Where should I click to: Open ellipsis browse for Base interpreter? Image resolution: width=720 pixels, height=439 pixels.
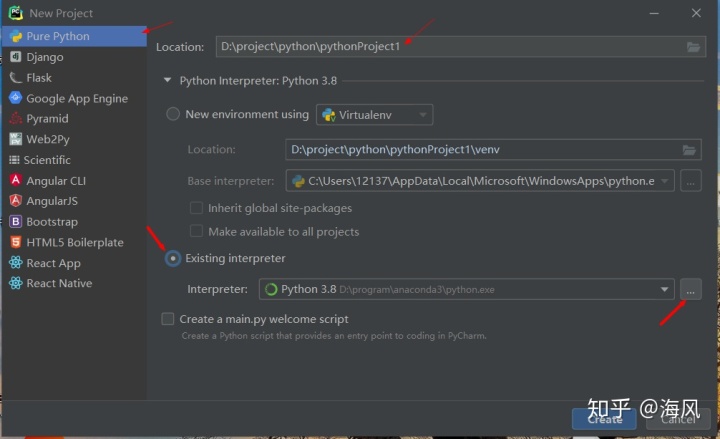(691, 181)
